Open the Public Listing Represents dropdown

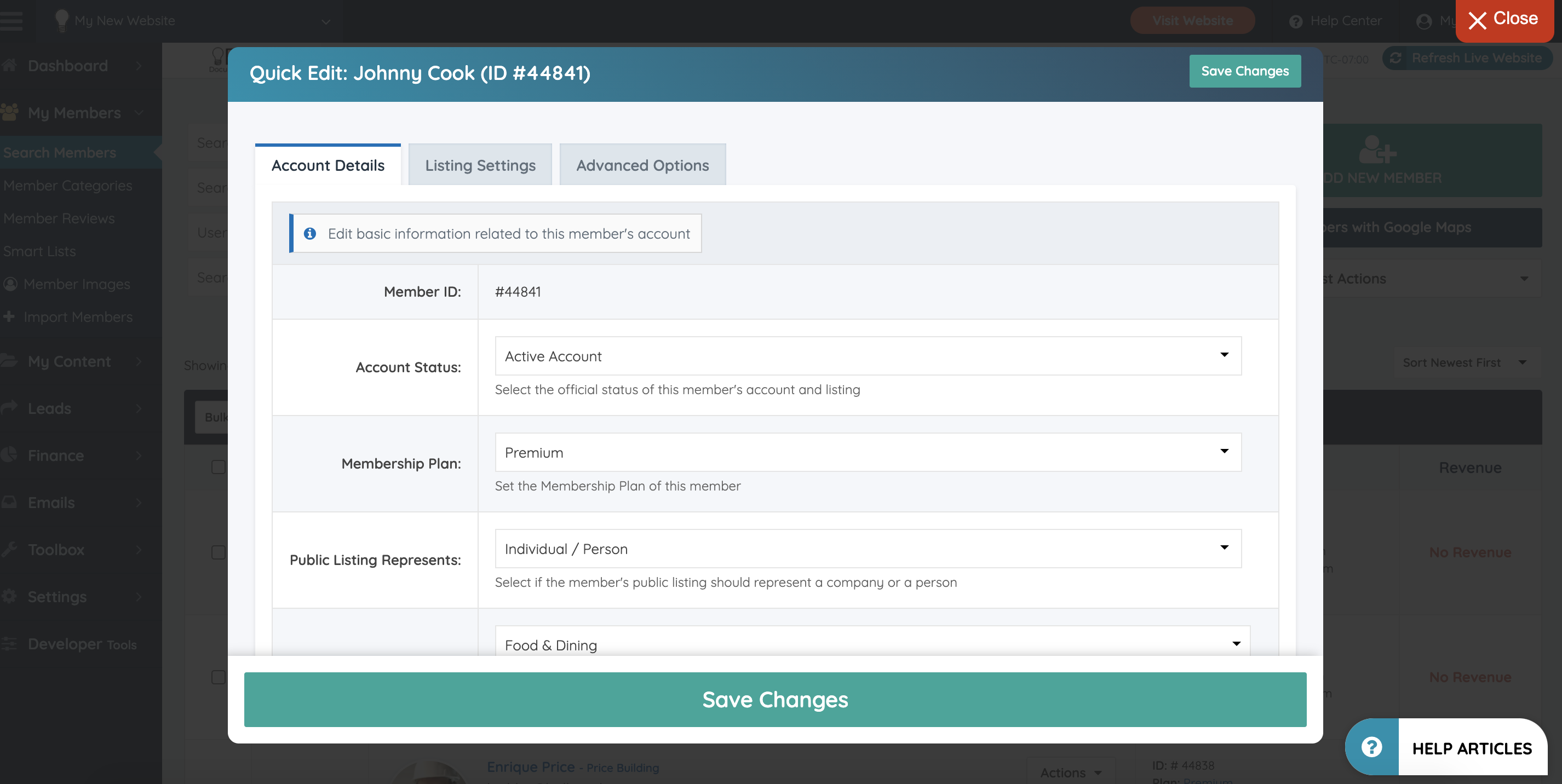(868, 549)
